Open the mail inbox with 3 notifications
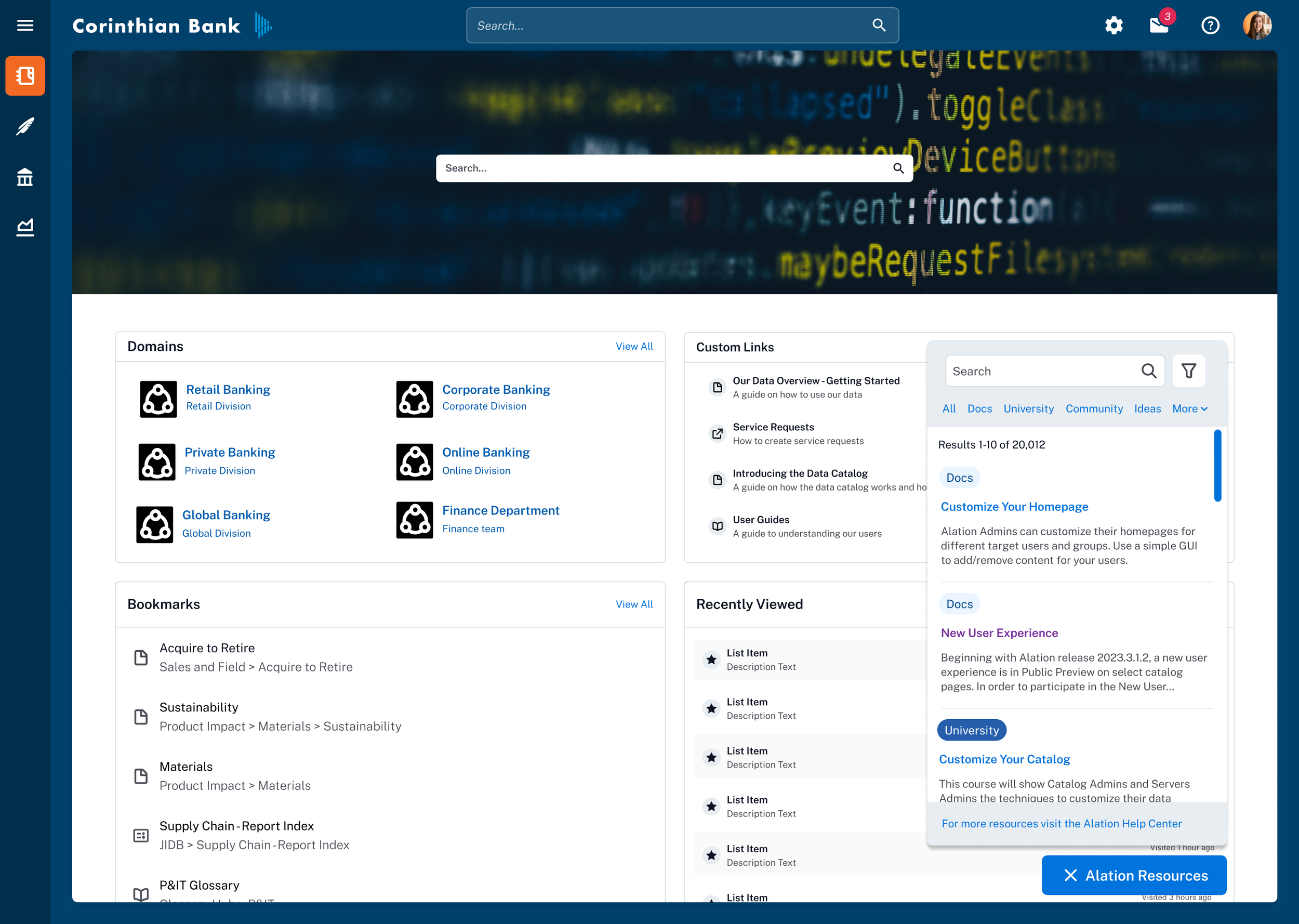This screenshot has height=924, width=1299. [1159, 25]
